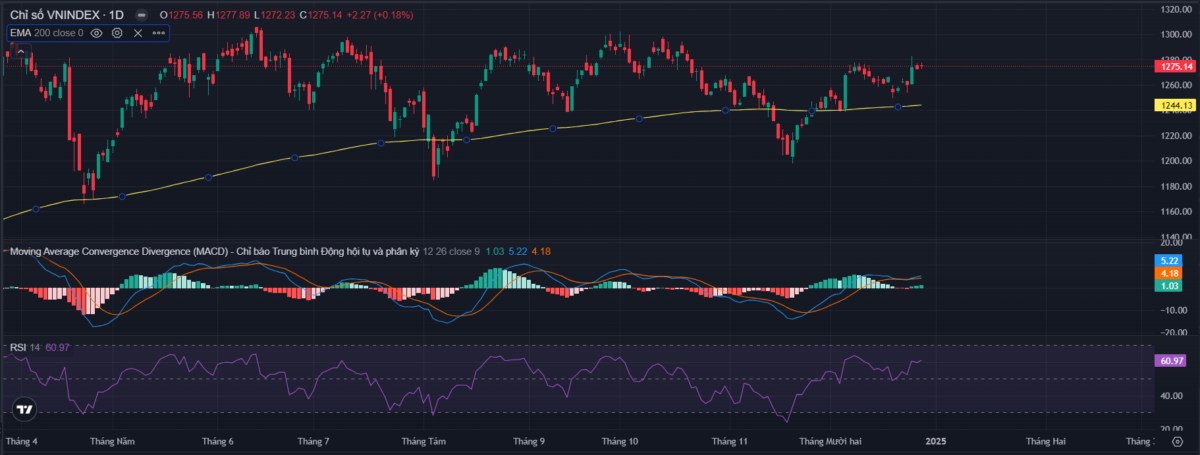Image resolution: width=1200 pixels, height=455 pixels.
Task: Click the Tháng Hai axis label
Action: [1046, 441]
